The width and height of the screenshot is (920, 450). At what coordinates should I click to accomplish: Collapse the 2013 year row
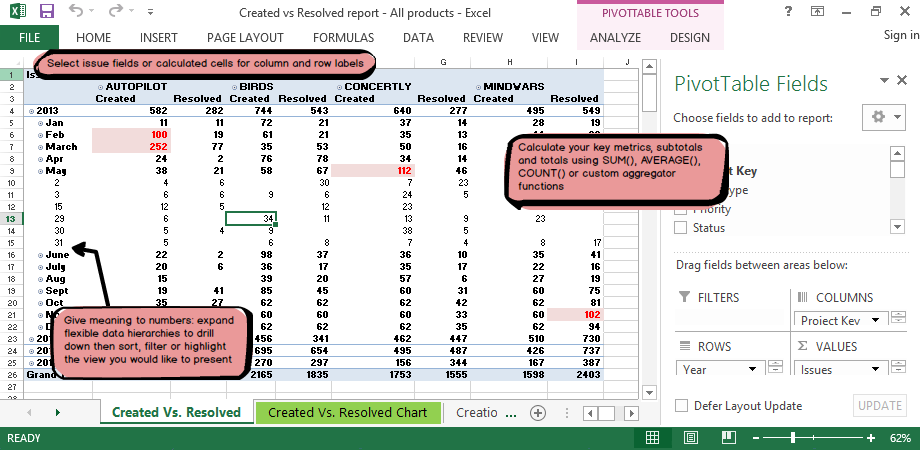[31, 110]
